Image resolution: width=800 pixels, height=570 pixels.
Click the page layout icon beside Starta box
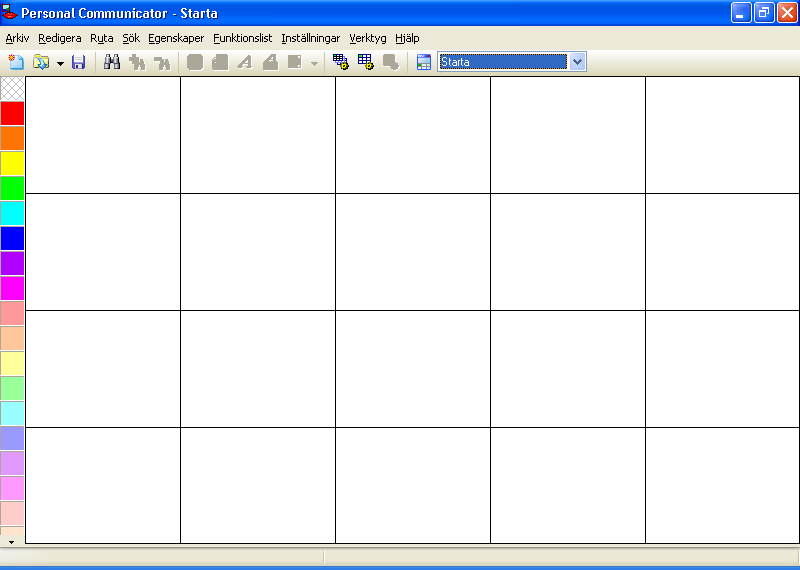pyautogui.click(x=424, y=62)
